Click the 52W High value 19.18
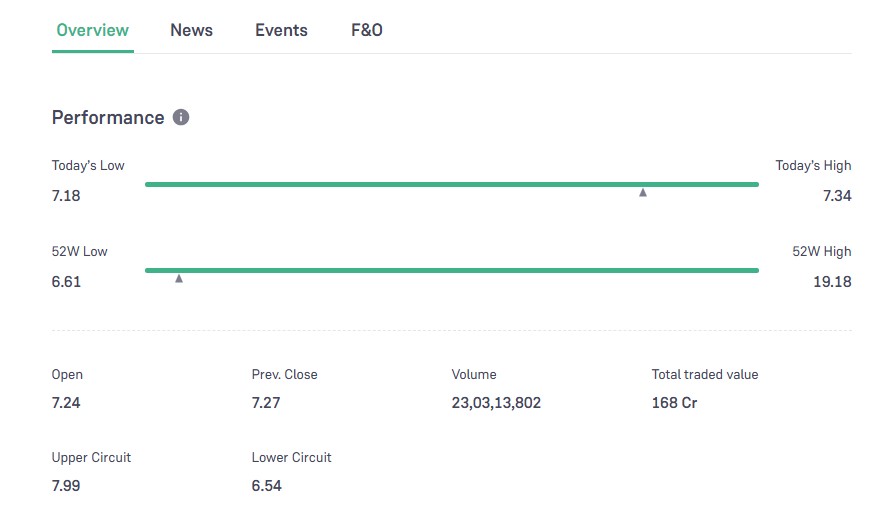877x519 pixels. [832, 282]
